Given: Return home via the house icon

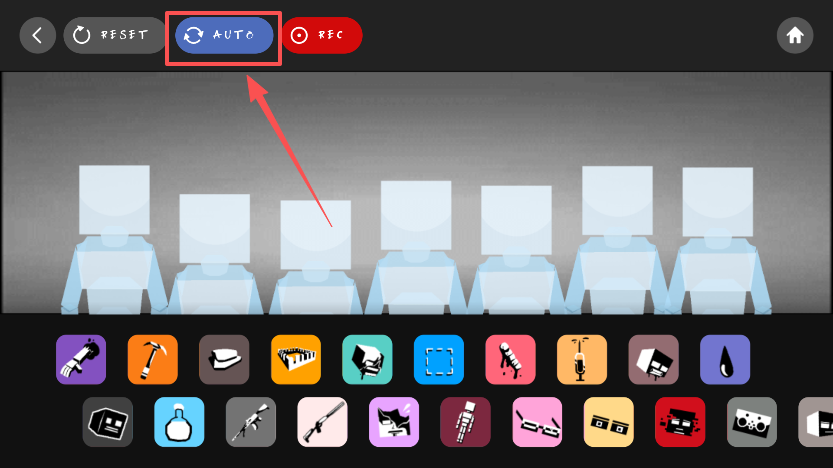Looking at the screenshot, I should coord(795,36).
